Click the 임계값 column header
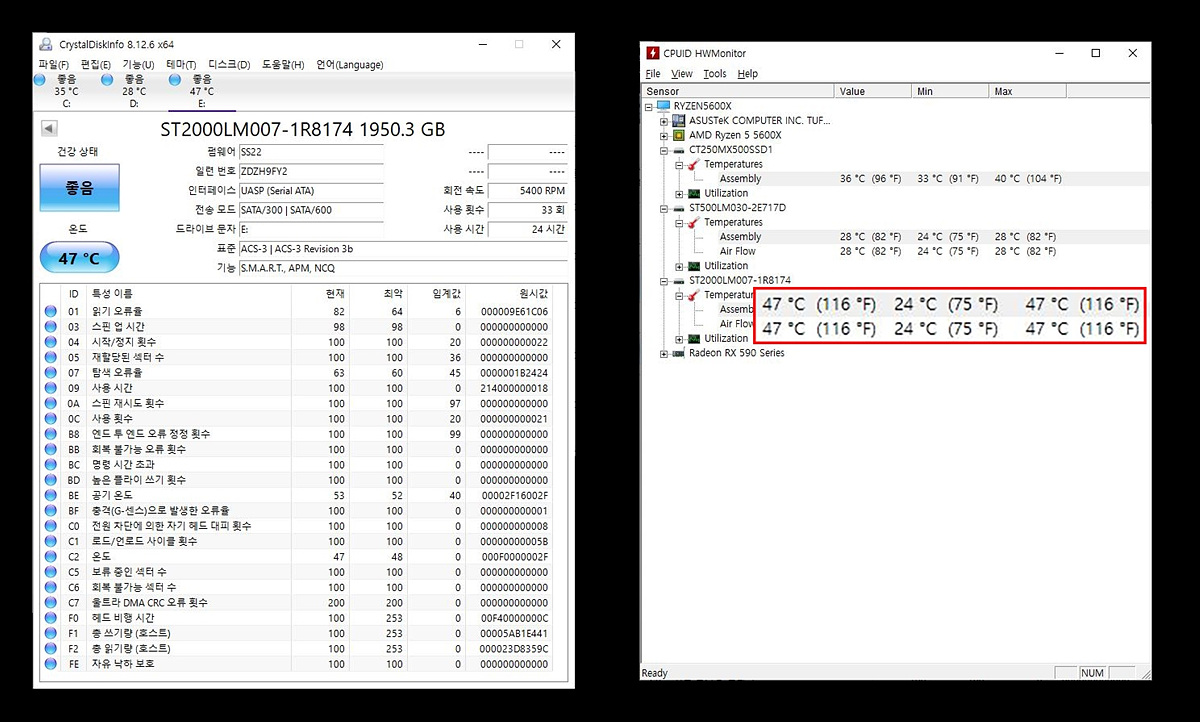The image size is (1200, 722). pyautogui.click(x=436, y=294)
